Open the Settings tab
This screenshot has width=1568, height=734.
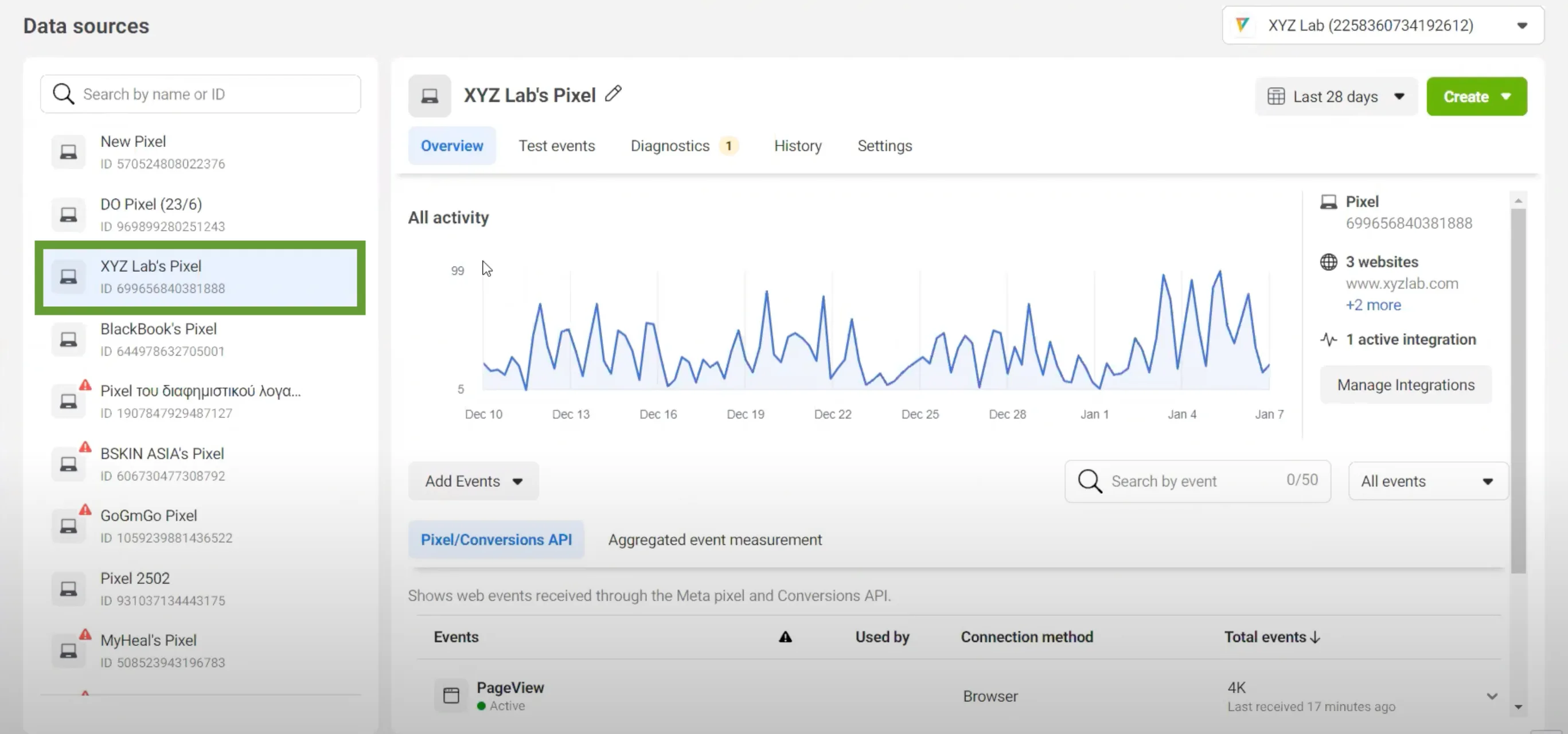click(884, 146)
